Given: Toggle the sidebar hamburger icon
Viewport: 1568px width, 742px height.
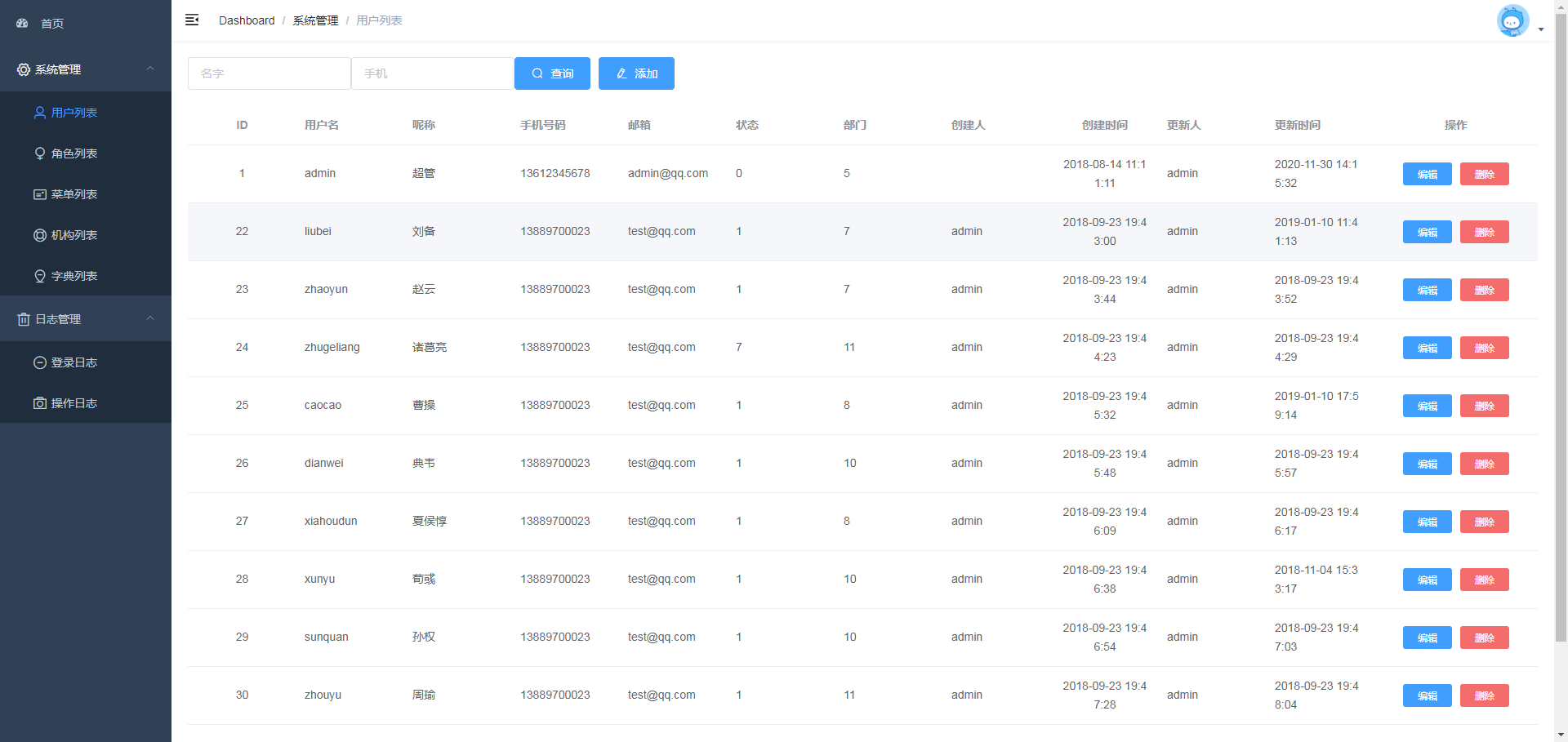Looking at the screenshot, I should (192, 20).
